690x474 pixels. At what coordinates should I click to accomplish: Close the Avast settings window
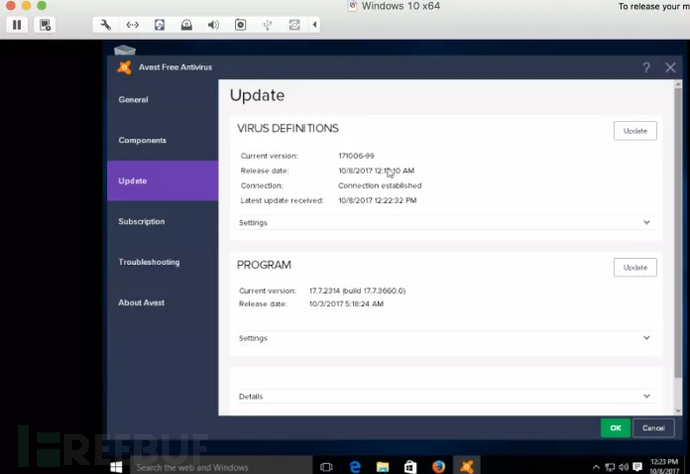(x=670, y=67)
